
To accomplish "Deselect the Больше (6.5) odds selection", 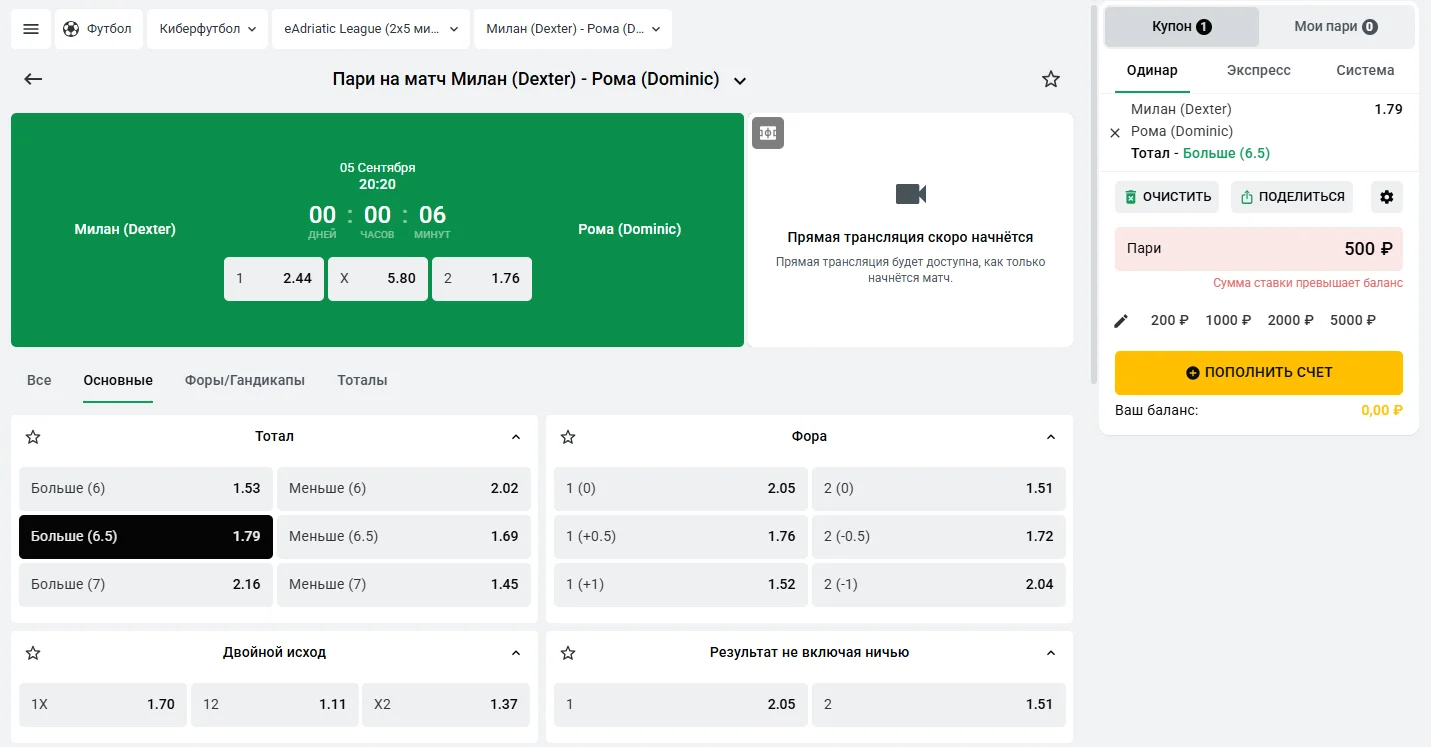I will pyautogui.click(x=145, y=536).
